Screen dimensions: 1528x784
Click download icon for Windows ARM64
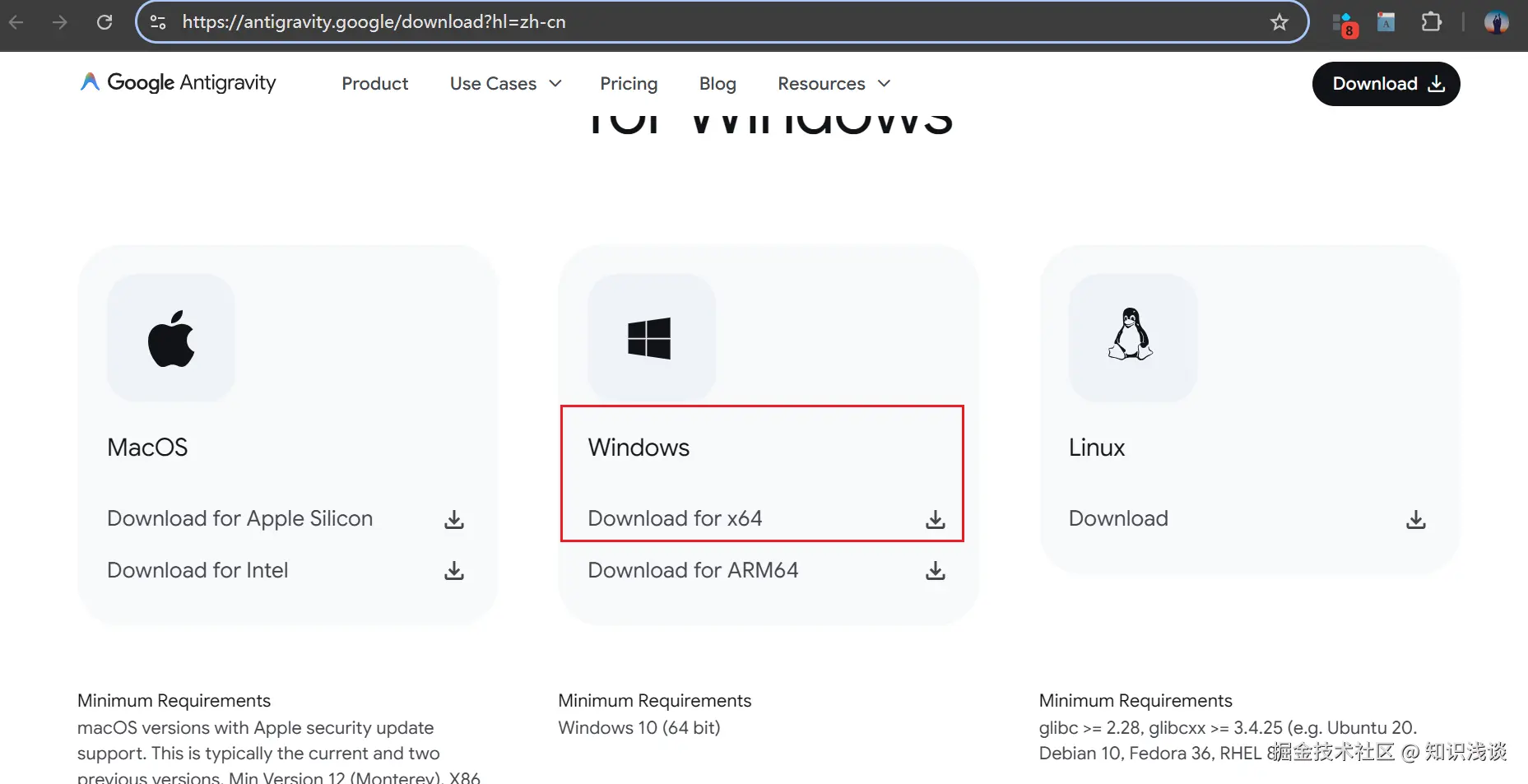pos(936,570)
